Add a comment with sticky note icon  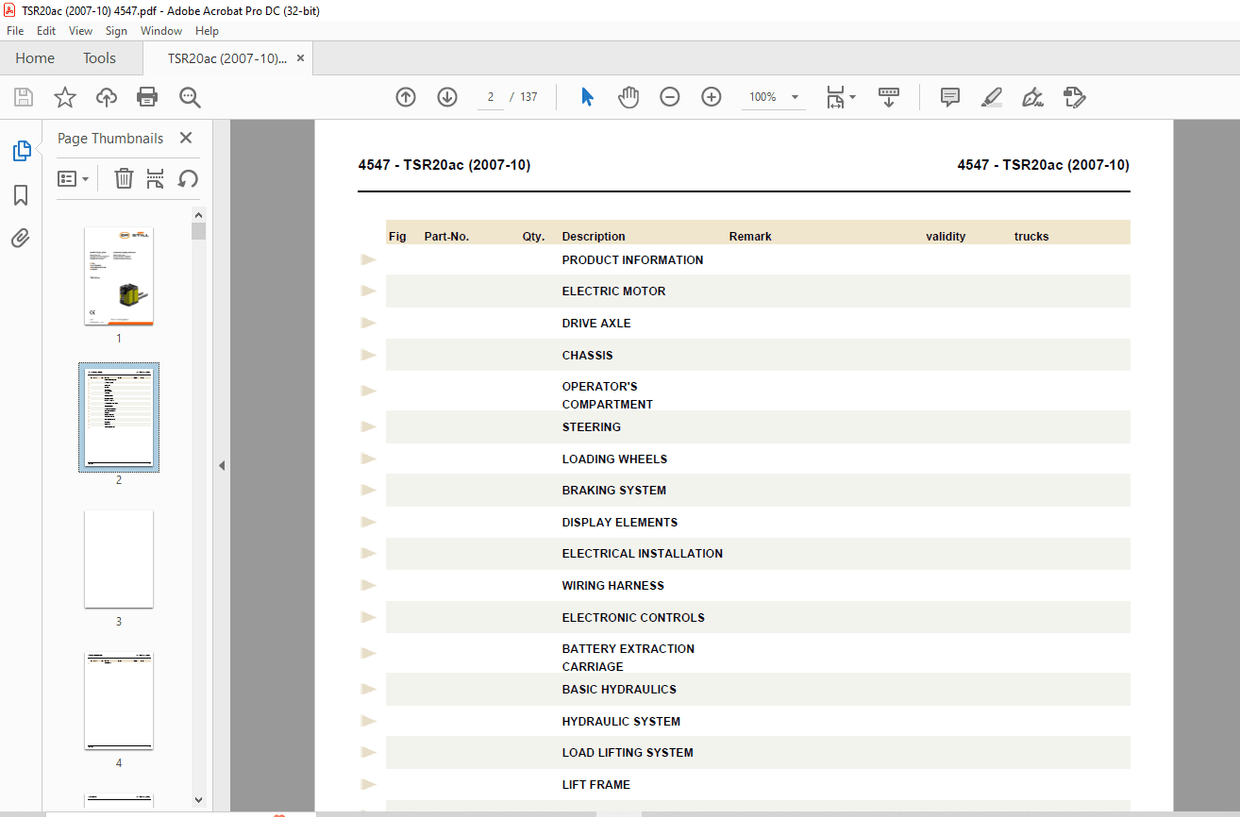coord(950,97)
